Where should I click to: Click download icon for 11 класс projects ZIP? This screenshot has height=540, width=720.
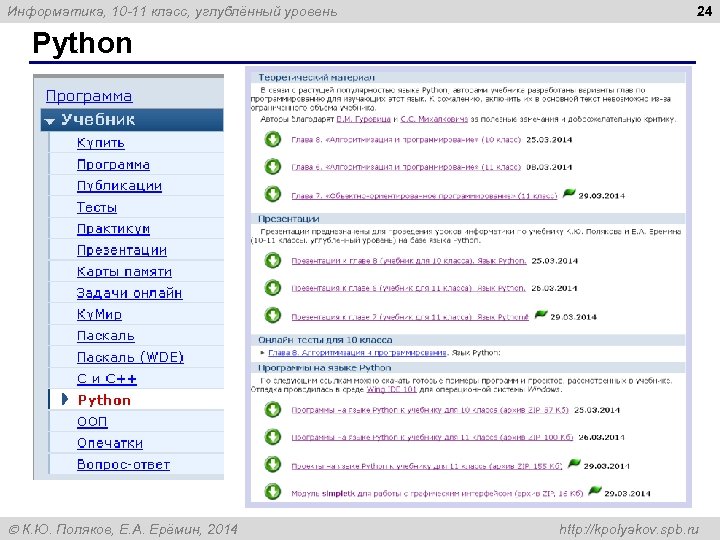pos(273,464)
